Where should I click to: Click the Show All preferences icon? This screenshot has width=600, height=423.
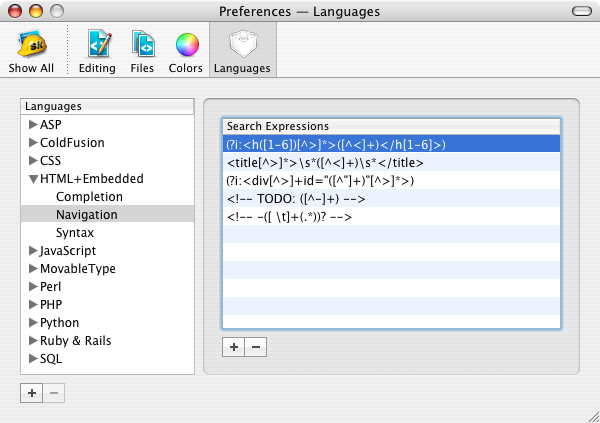(x=31, y=51)
